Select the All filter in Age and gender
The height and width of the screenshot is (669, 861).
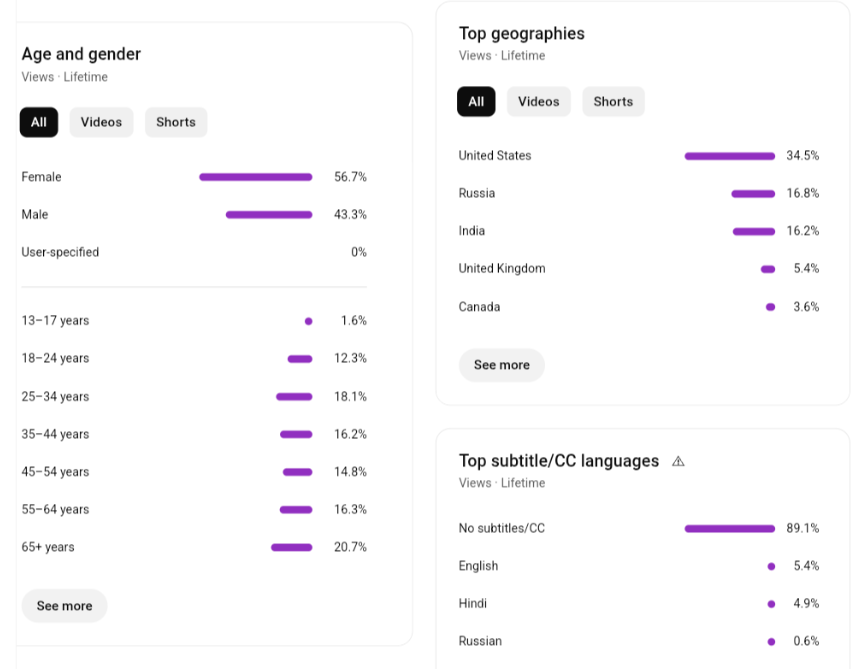39,122
